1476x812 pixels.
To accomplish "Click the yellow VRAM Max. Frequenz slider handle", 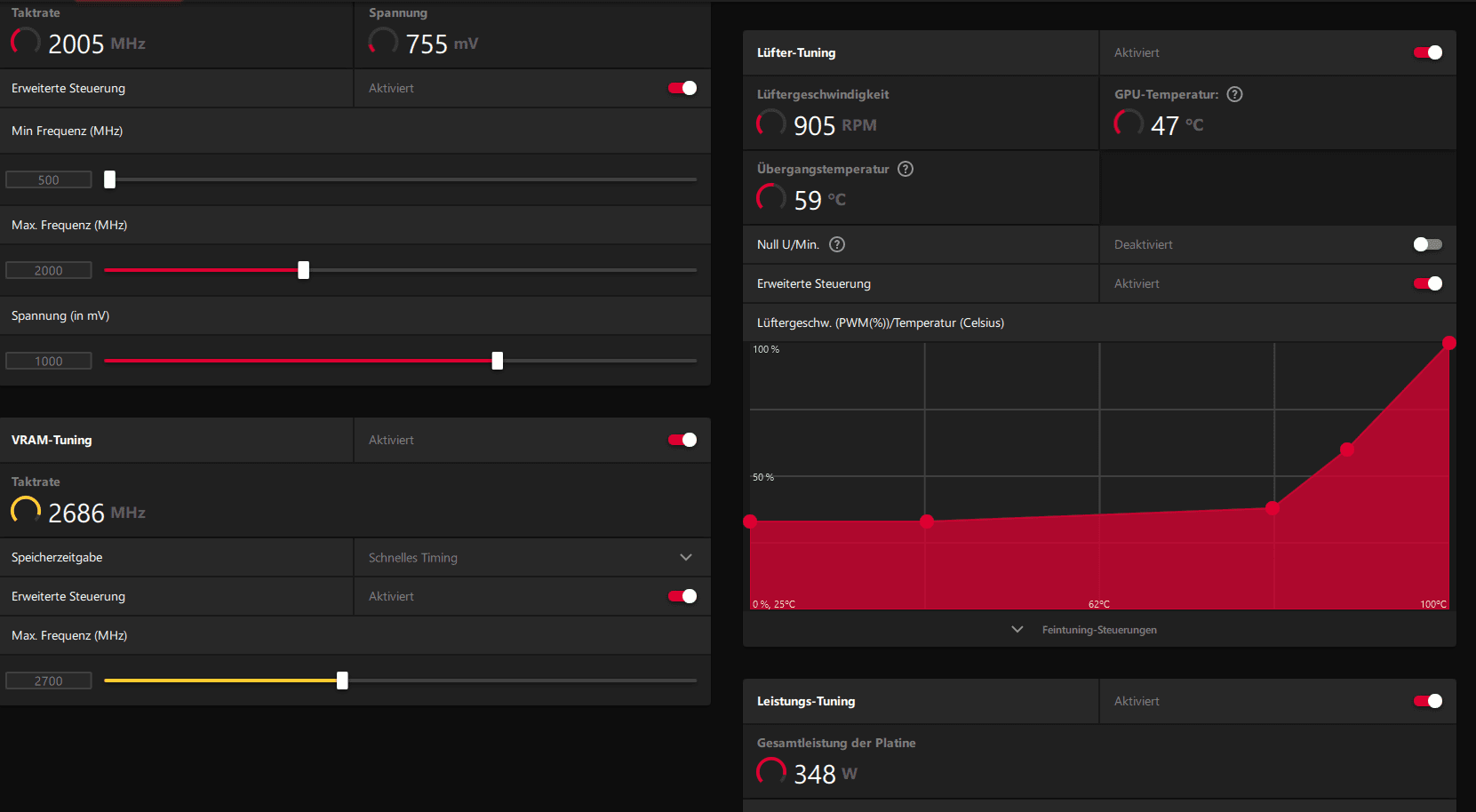I will point(342,681).
